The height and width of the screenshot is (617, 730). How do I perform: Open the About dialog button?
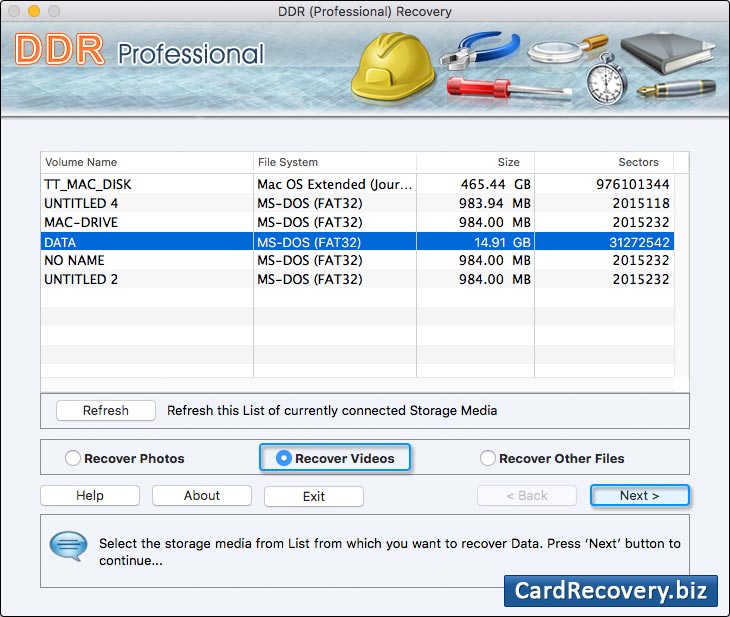pos(202,495)
